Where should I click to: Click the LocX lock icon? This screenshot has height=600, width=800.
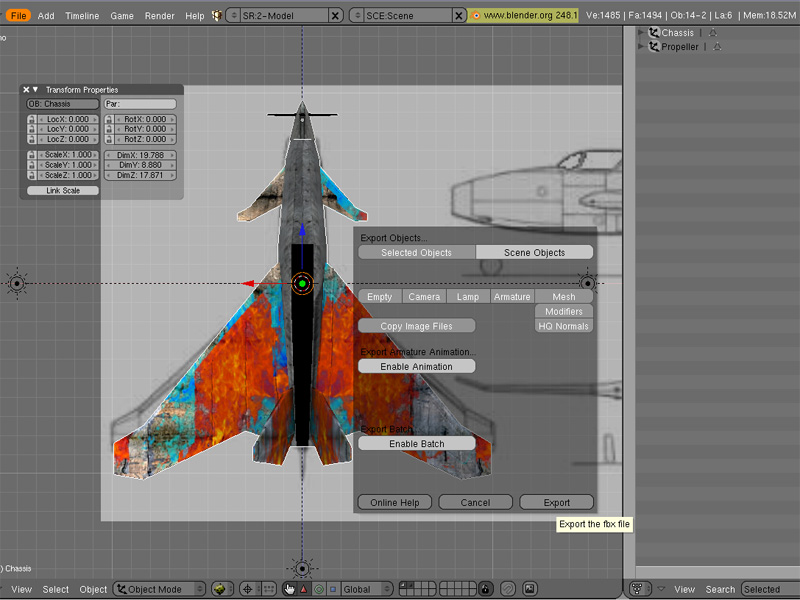[x=32, y=119]
